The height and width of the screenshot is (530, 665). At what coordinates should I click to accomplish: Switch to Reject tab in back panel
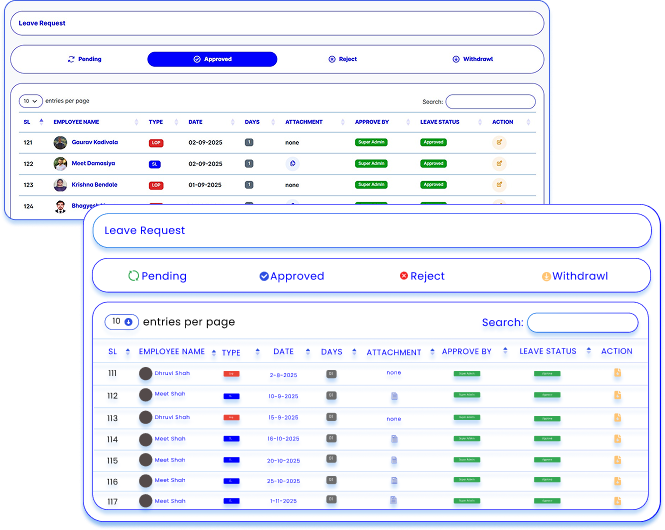click(342, 59)
